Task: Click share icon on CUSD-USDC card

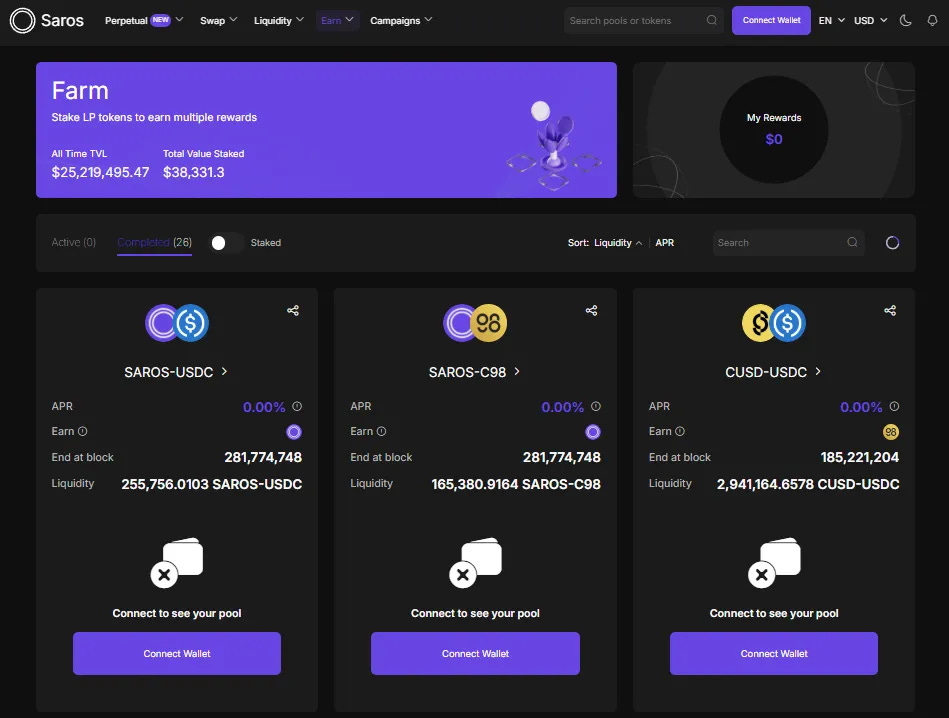Action: [890, 311]
